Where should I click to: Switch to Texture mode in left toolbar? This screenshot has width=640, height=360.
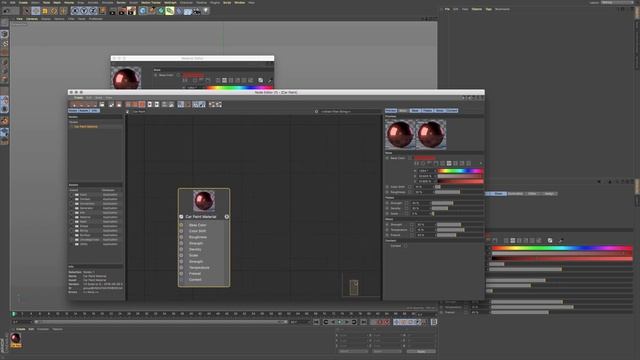point(4,43)
